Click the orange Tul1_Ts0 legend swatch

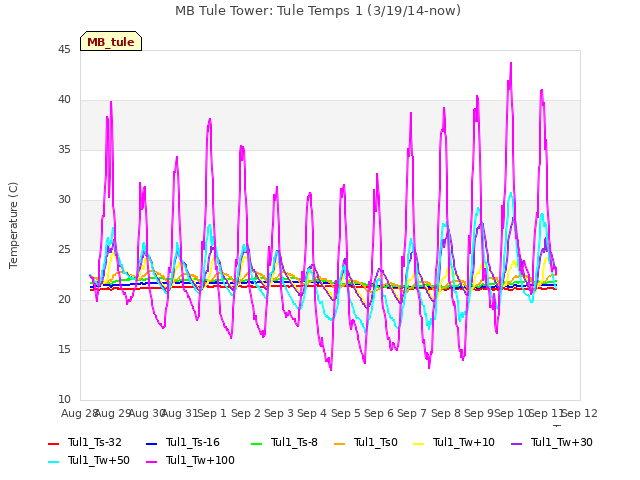click(339, 443)
